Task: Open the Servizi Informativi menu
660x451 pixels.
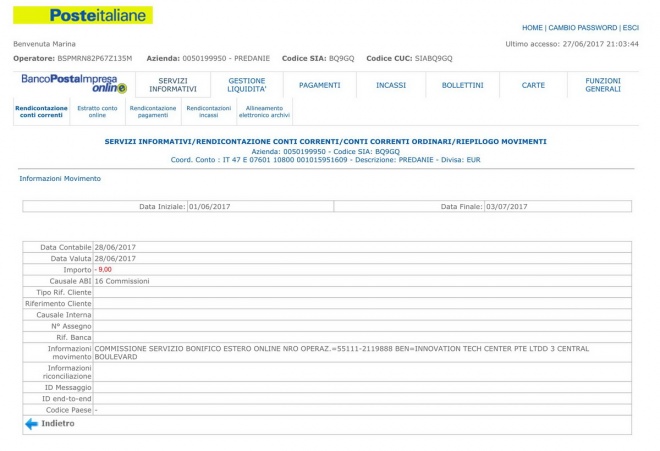Action: (173, 85)
